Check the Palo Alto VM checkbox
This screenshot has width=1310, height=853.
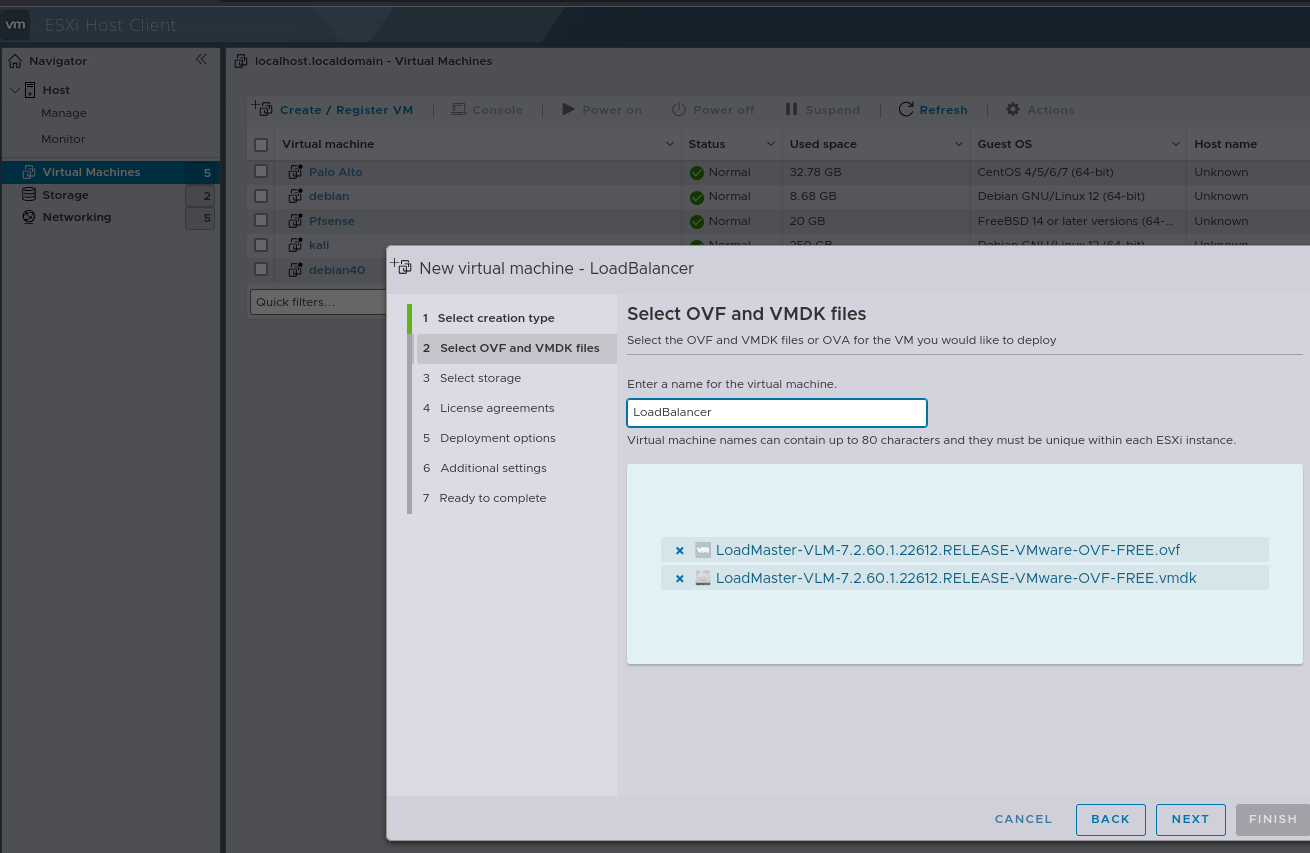261,172
